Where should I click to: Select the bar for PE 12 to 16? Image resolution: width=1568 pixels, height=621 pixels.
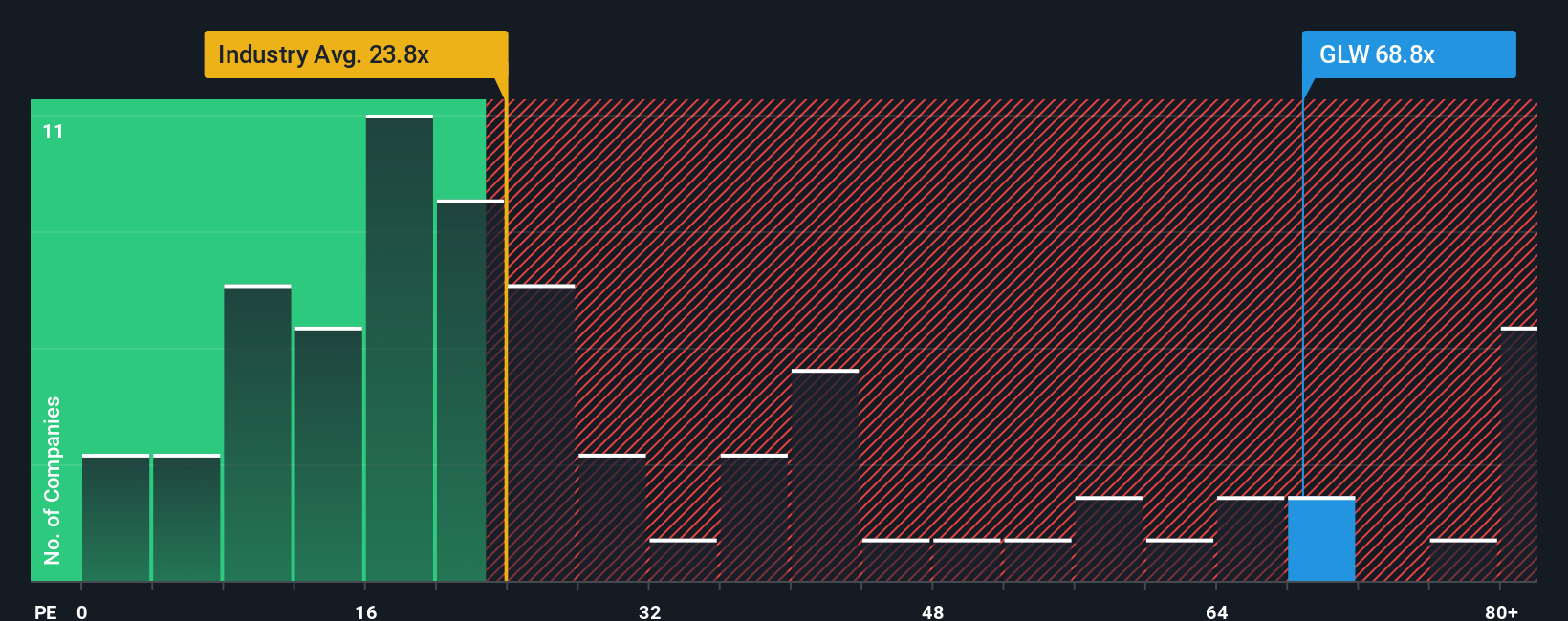click(329, 454)
